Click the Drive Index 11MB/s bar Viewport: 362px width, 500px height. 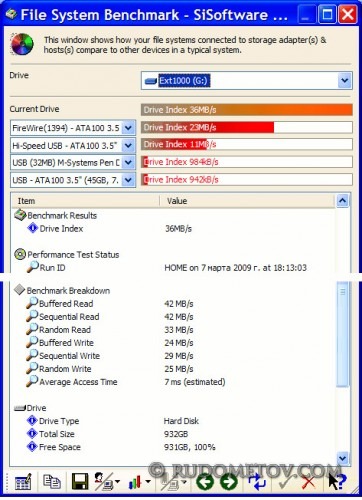247,144
